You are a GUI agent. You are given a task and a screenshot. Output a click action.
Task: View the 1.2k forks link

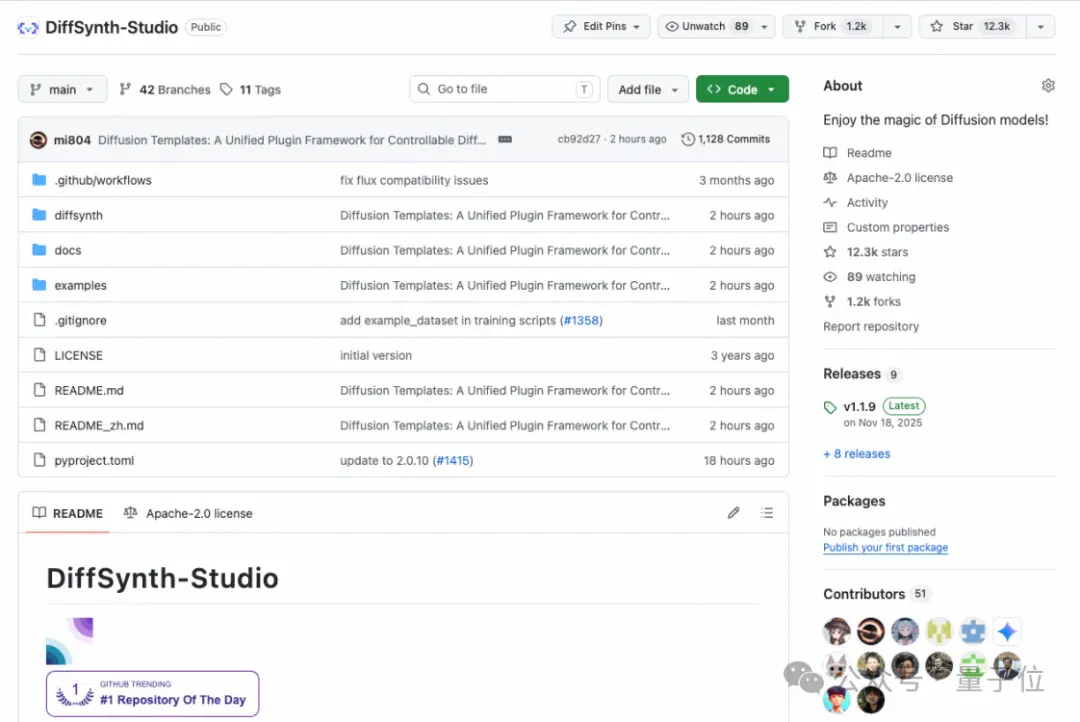pyautogui.click(x=873, y=302)
